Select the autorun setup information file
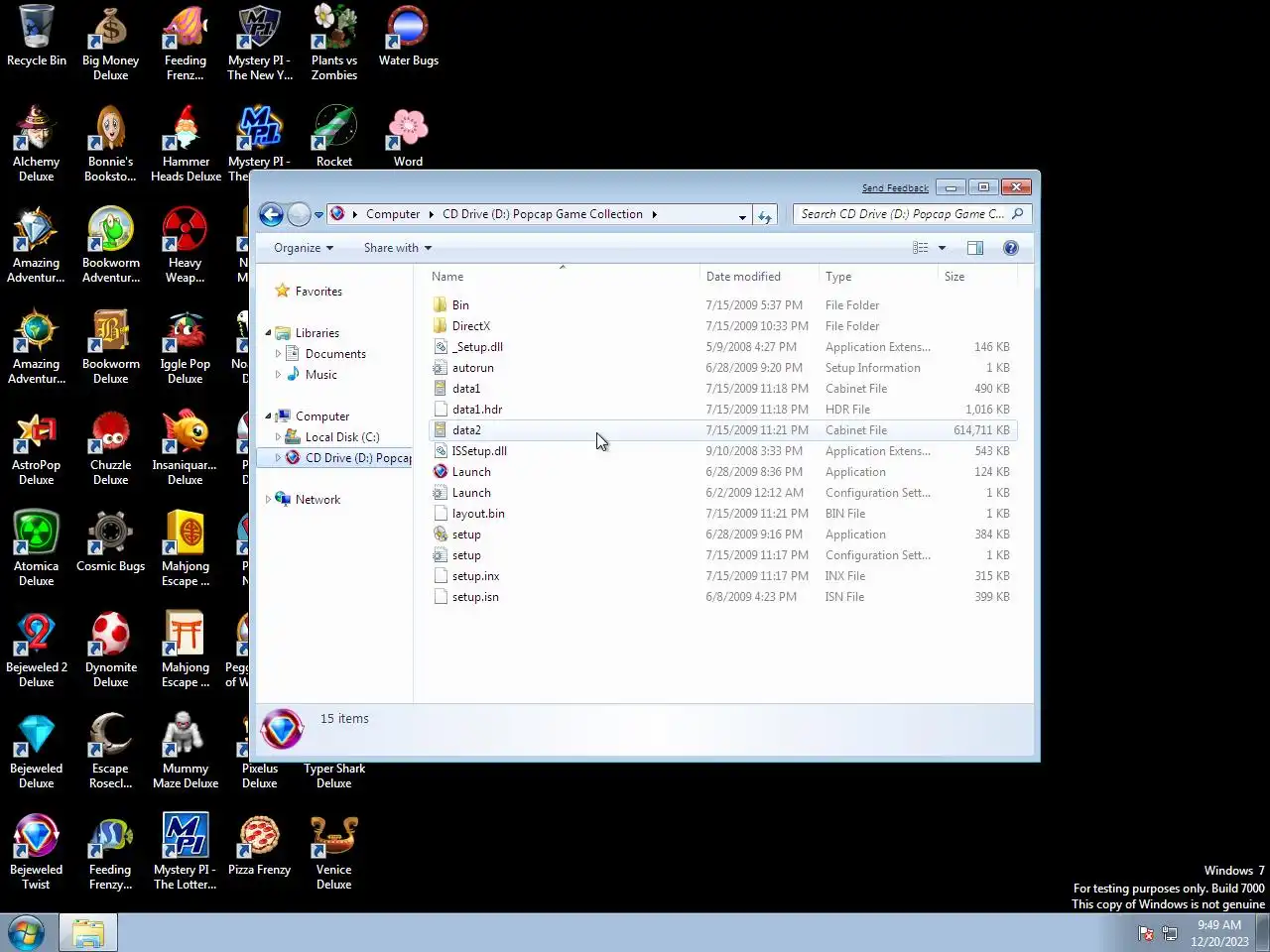This screenshot has height=952, width=1270. coord(722,368)
